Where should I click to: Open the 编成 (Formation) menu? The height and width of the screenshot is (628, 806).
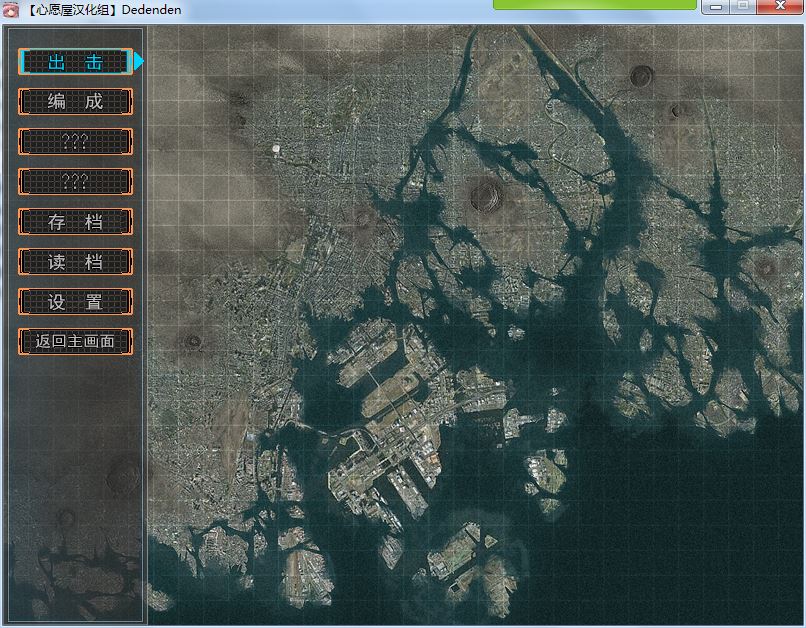tap(75, 102)
